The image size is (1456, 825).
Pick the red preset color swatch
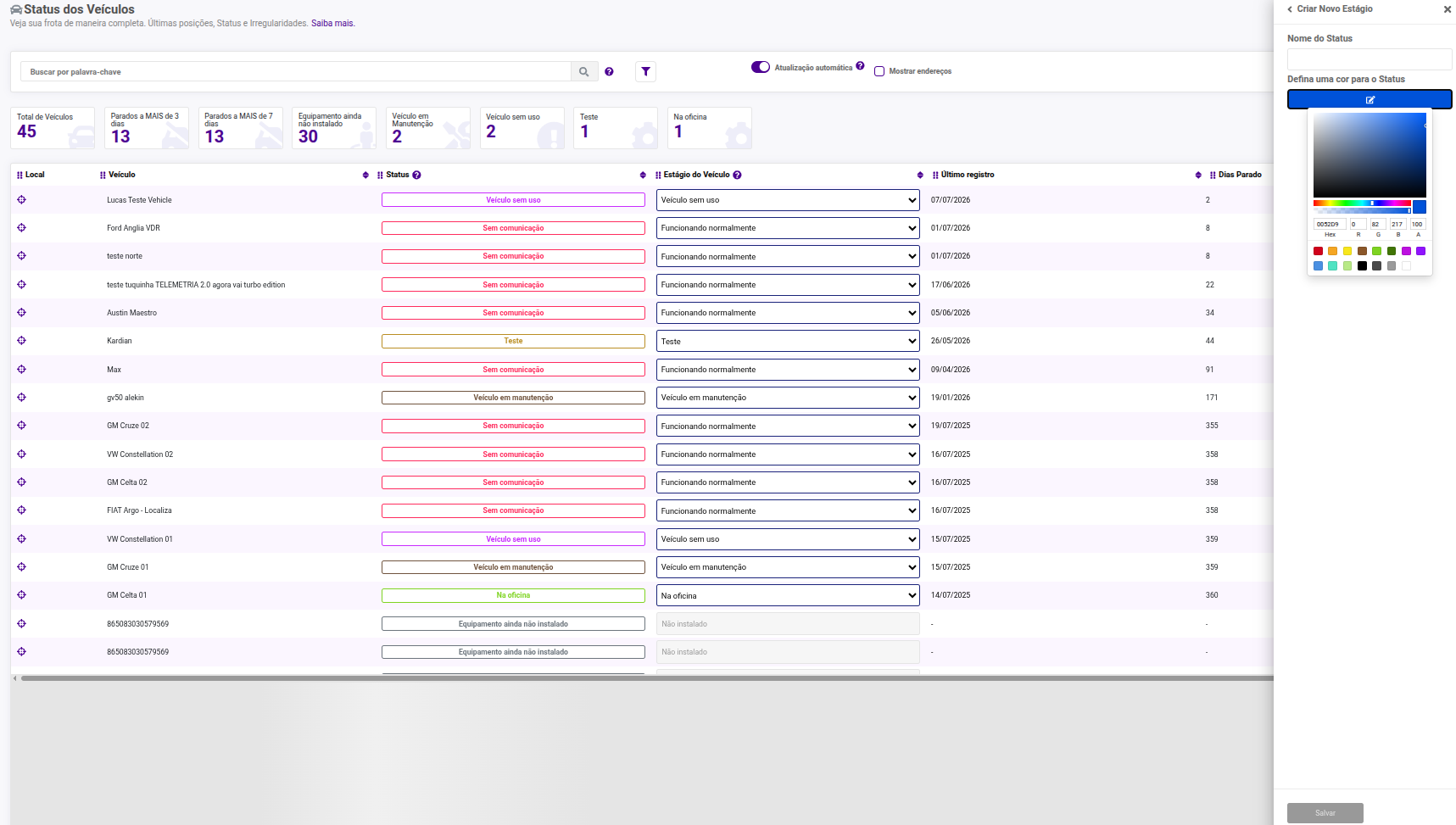click(1318, 251)
